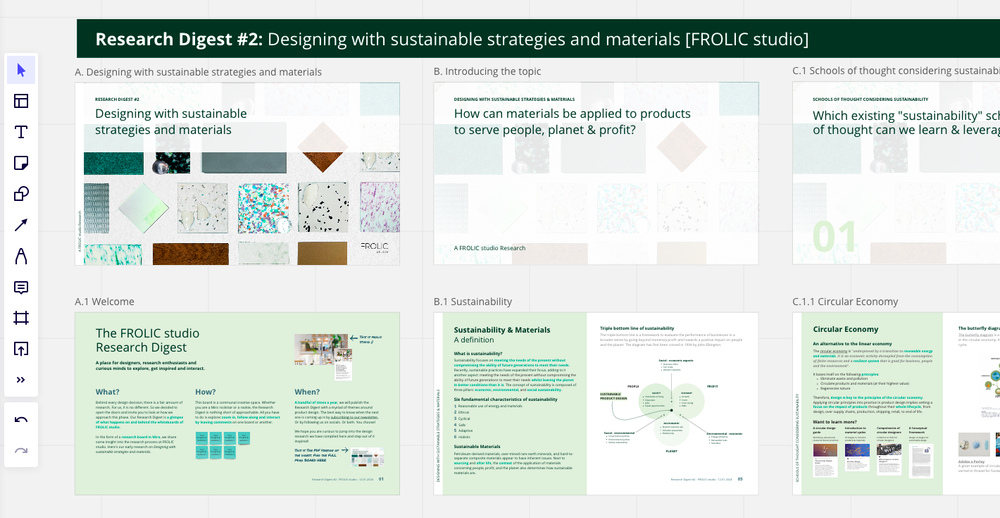Click frame label 'C.1.1 Circular Economy'
Image resolution: width=1000 pixels, height=518 pixels.
(x=845, y=302)
